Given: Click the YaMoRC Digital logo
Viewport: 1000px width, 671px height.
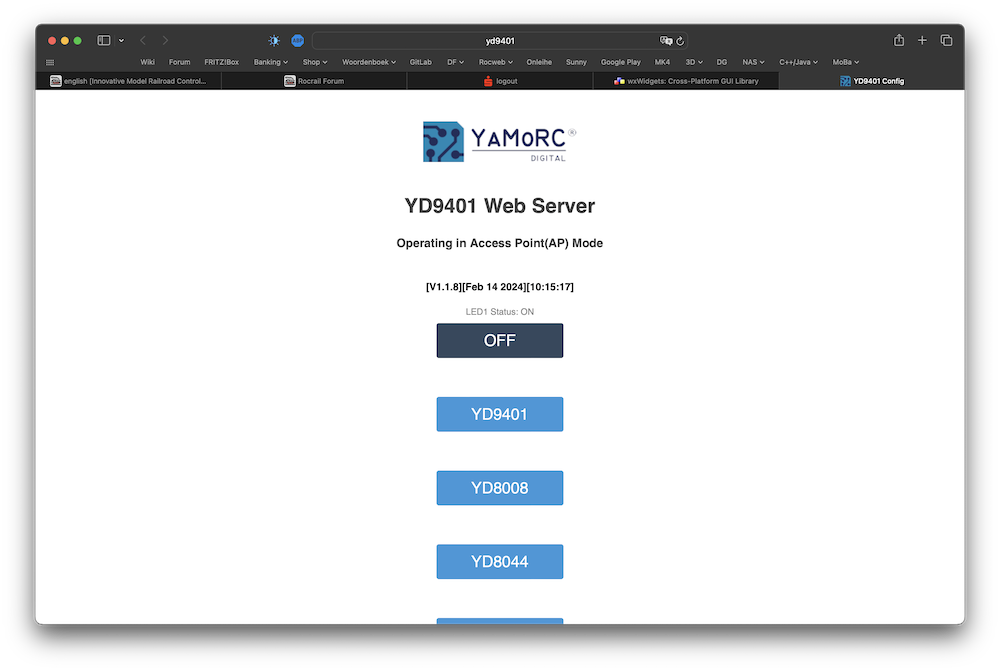Looking at the screenshot, I should [499, 142].
